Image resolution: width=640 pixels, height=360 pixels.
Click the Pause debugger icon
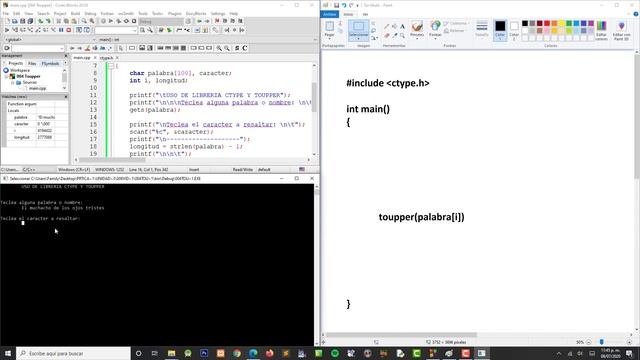coord(61,30)
